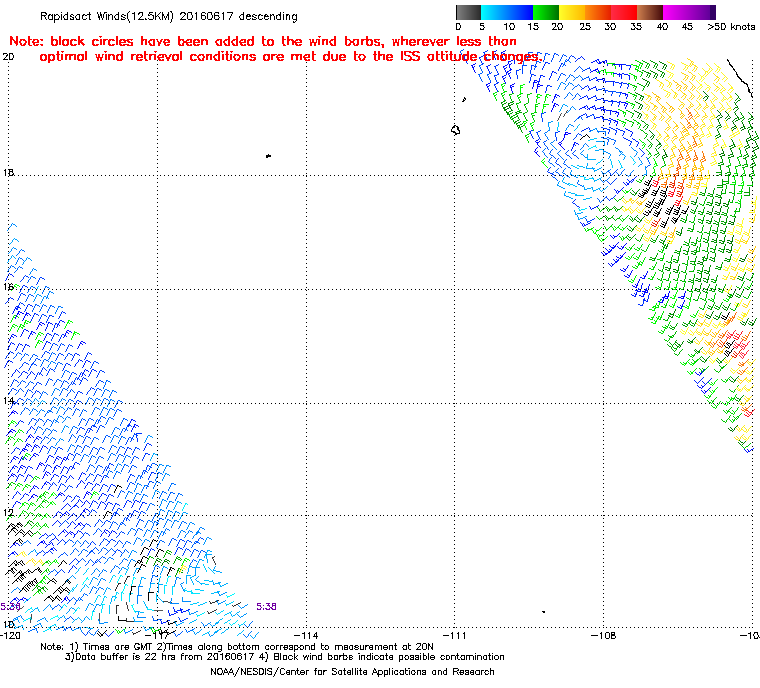Click the '>50 knots' legend label
The height and width of the screenshot is (688, 760).
coord(731,27)
